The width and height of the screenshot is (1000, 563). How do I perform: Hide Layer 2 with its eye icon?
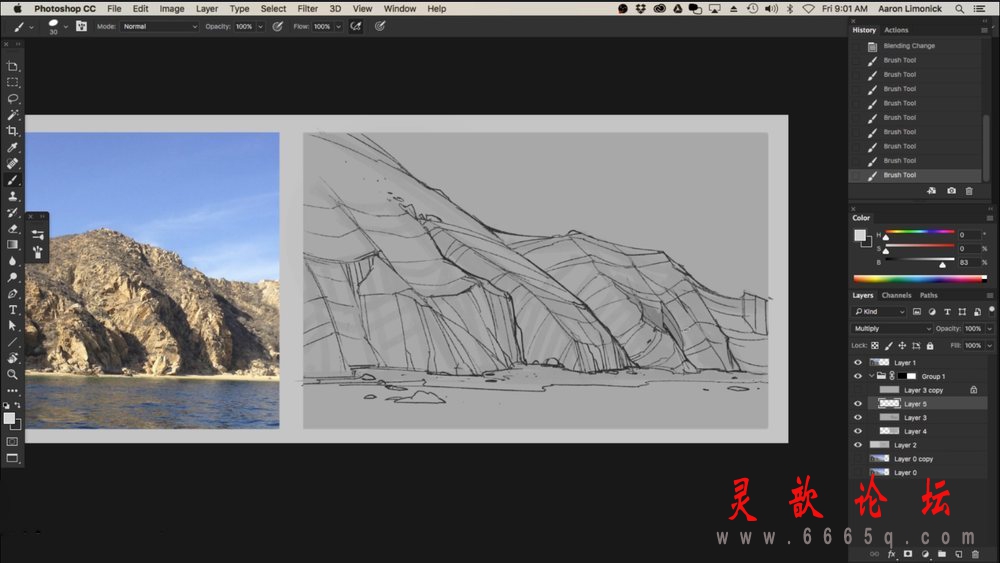[858, 445]
